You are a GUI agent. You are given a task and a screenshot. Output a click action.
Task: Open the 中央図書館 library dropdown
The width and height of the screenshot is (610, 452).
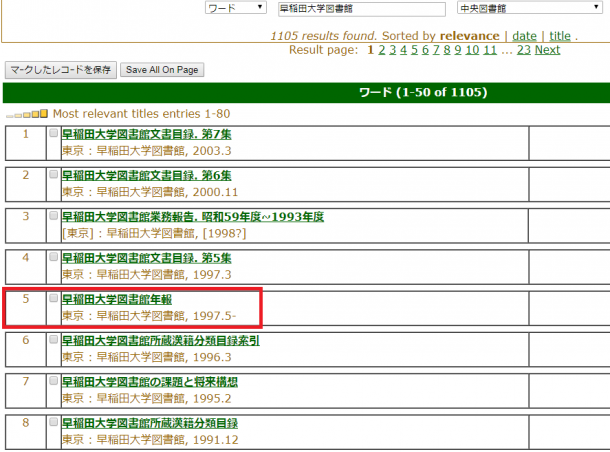pyautogui.click(x=530, y=8)
